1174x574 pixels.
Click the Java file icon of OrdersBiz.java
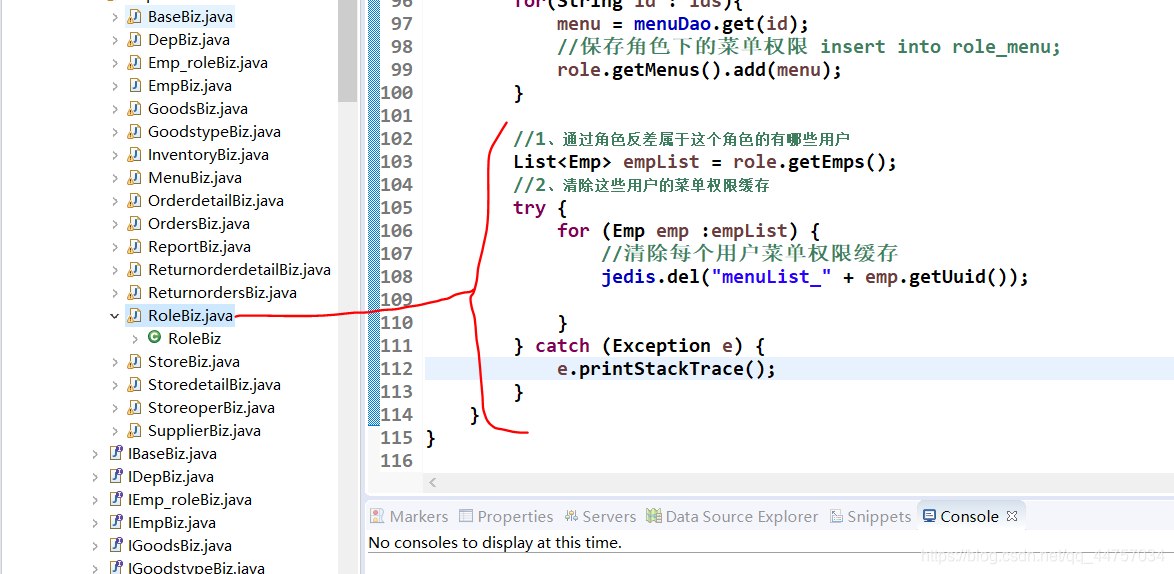[135, 225]
